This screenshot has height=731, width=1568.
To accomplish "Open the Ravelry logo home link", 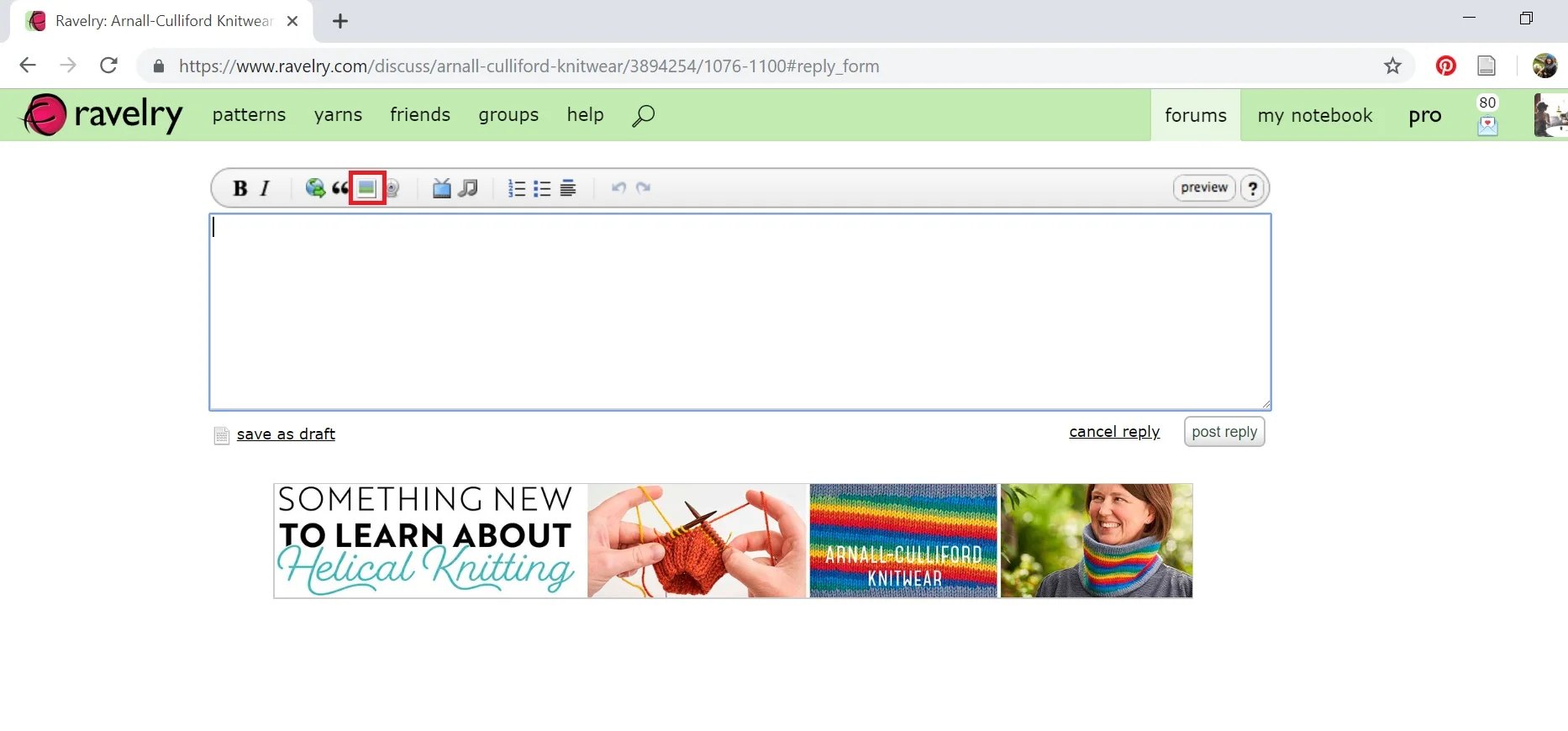I will [x=103, y=115].
